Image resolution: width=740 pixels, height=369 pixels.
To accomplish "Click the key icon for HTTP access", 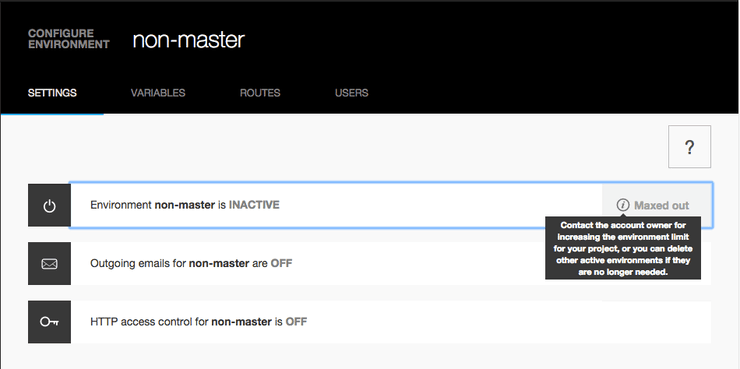I will tap(50, 322).
